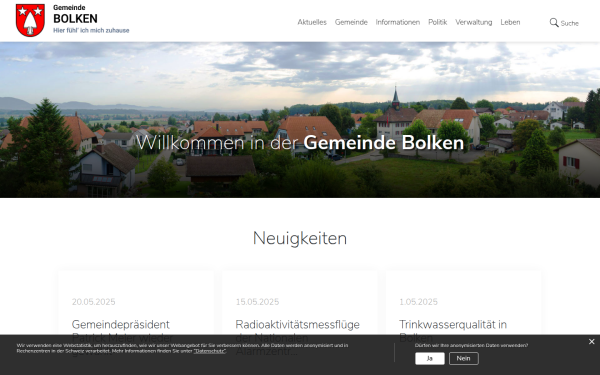Open the Aktuelles menu
This screenshot has height=375, width=600.
pos(312,22)
